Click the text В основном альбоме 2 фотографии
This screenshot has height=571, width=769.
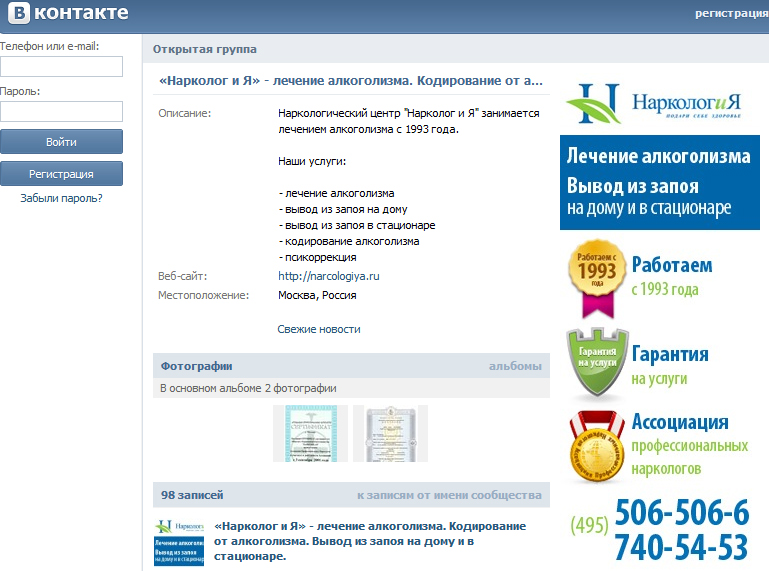point(248,388)
